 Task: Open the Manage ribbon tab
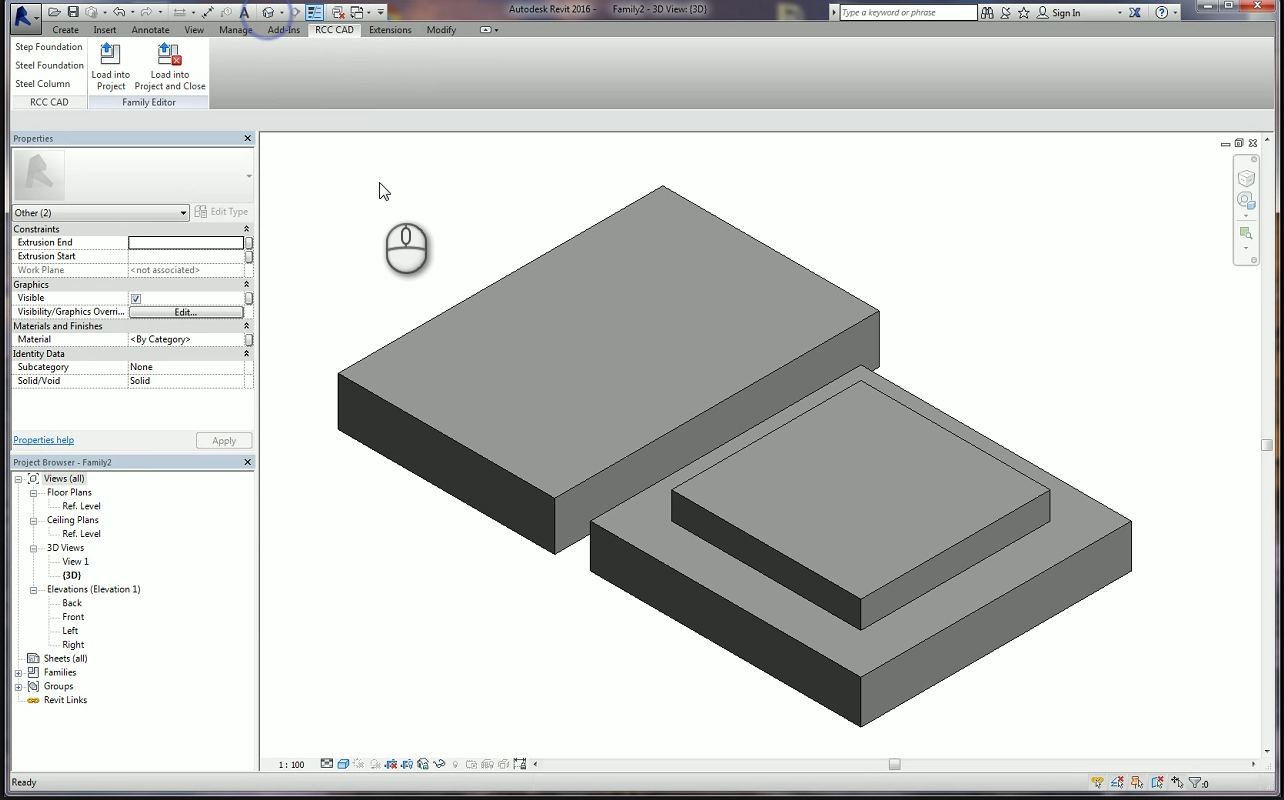tap(236, 30)
